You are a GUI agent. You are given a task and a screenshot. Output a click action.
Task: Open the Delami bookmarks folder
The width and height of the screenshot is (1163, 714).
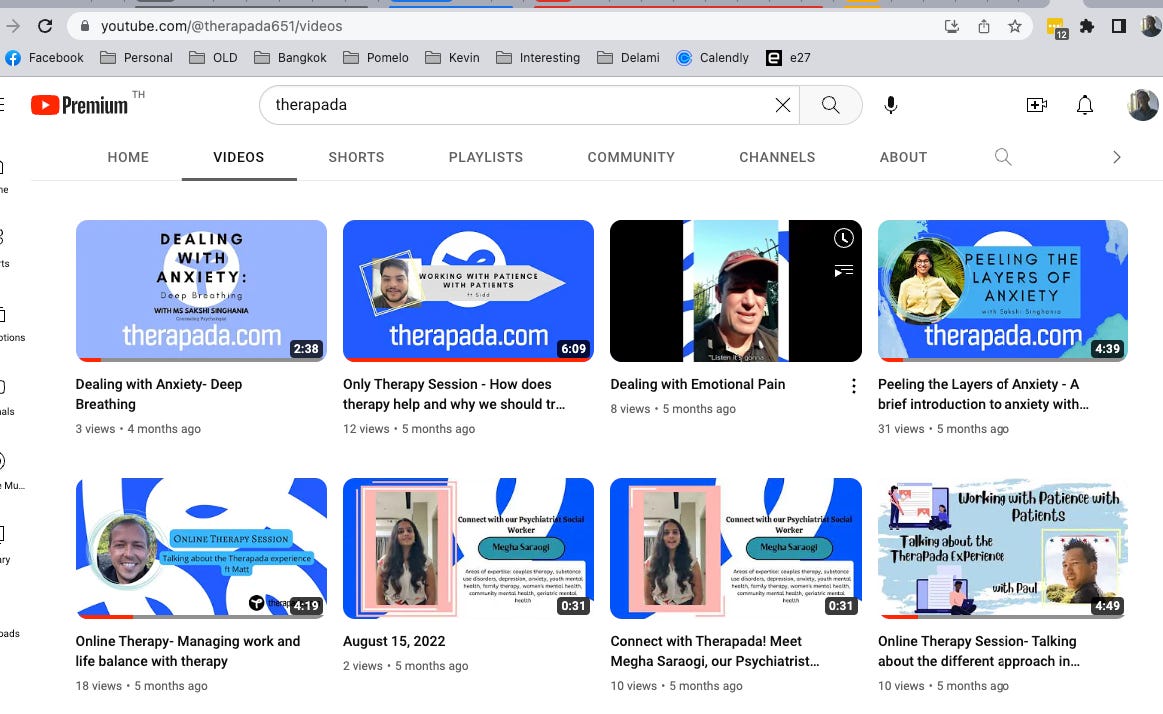point(628,58)
